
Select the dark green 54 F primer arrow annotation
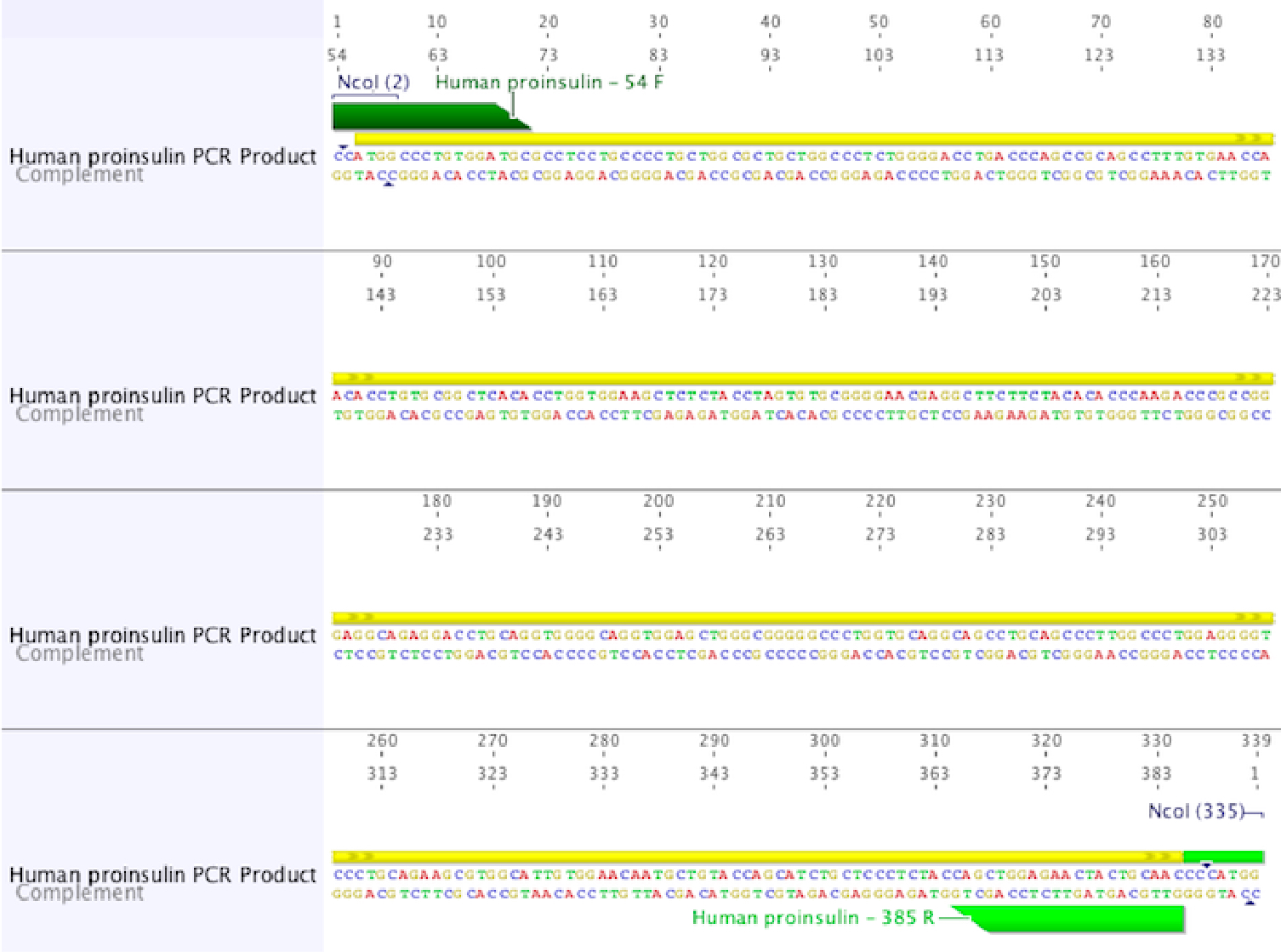click(x=430, y=117)
